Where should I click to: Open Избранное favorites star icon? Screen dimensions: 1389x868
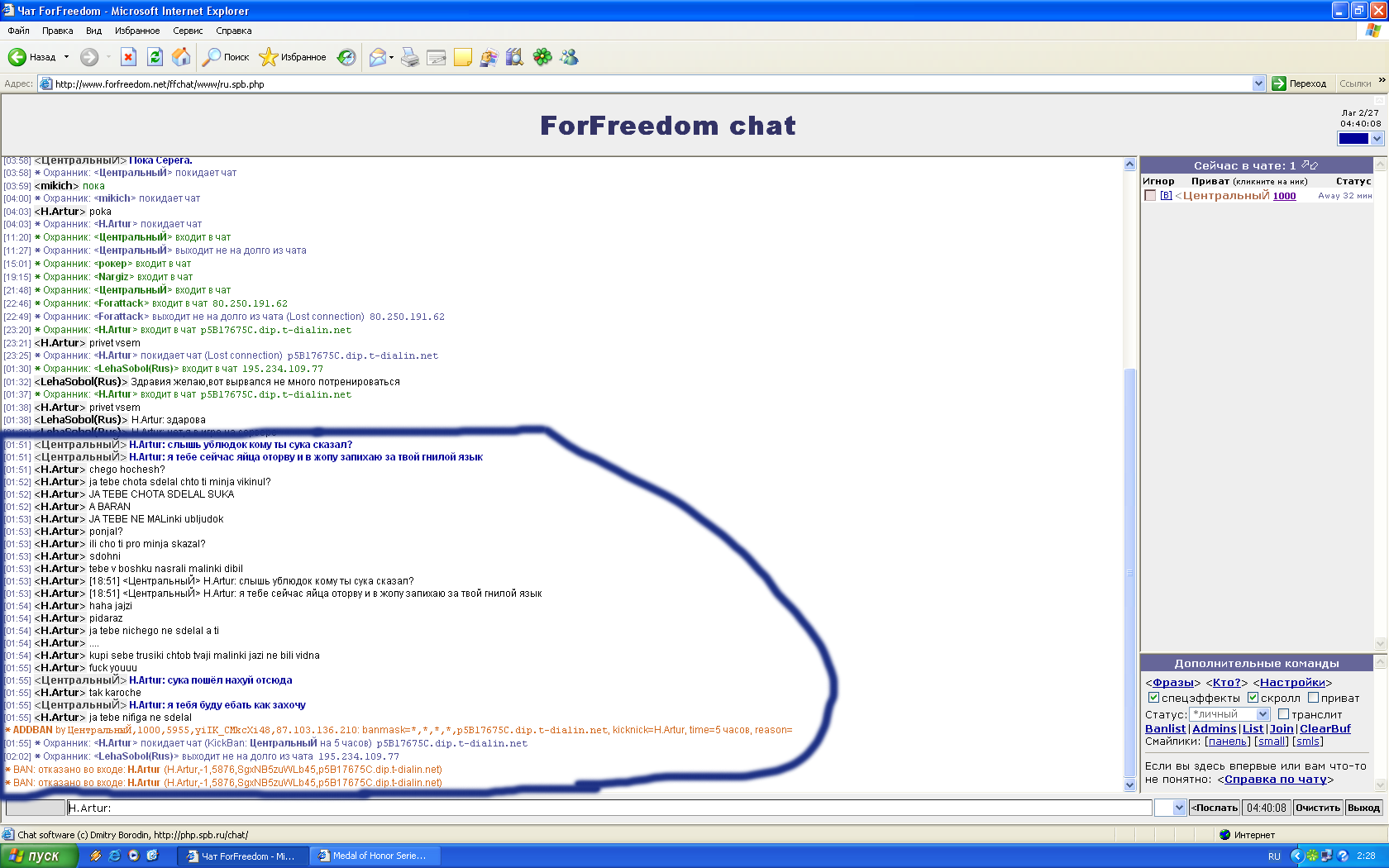(x=268, y=57)
